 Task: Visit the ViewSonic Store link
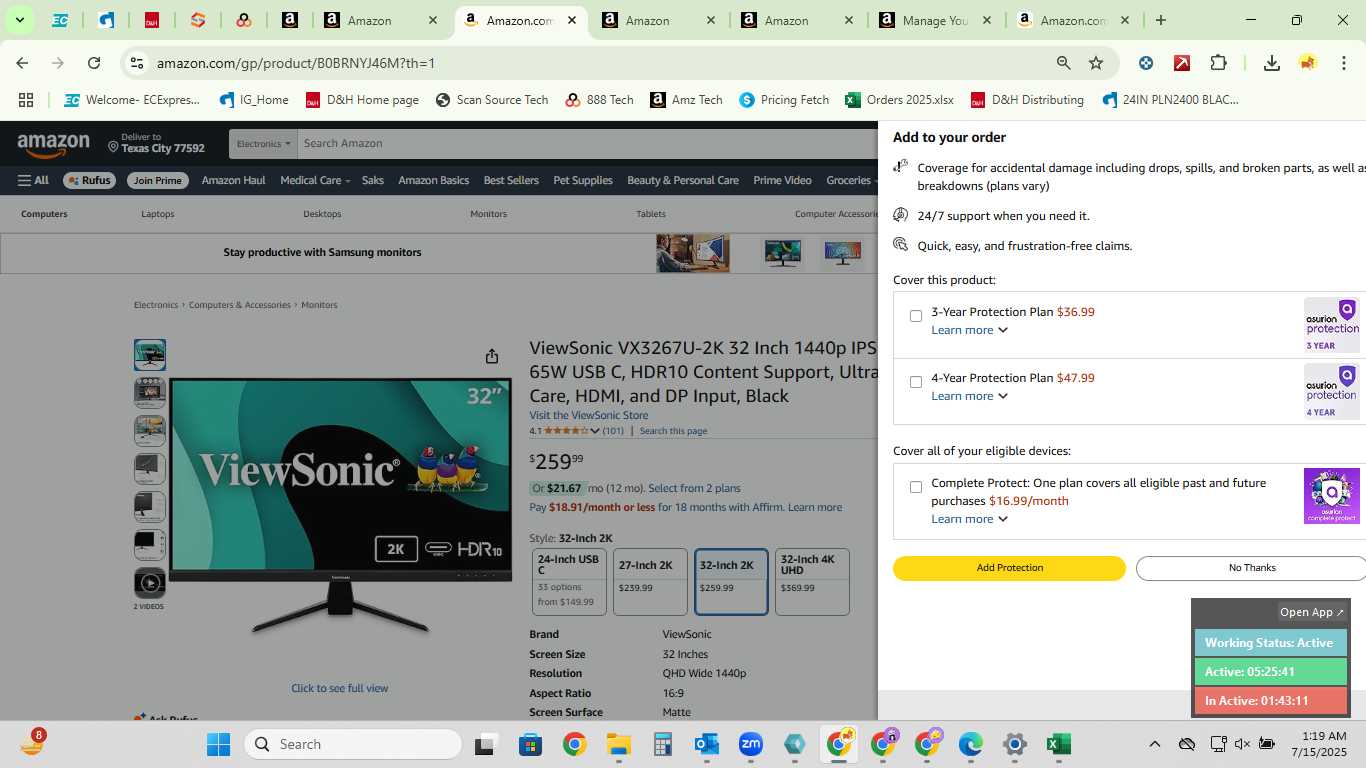[x=588, y=416]
